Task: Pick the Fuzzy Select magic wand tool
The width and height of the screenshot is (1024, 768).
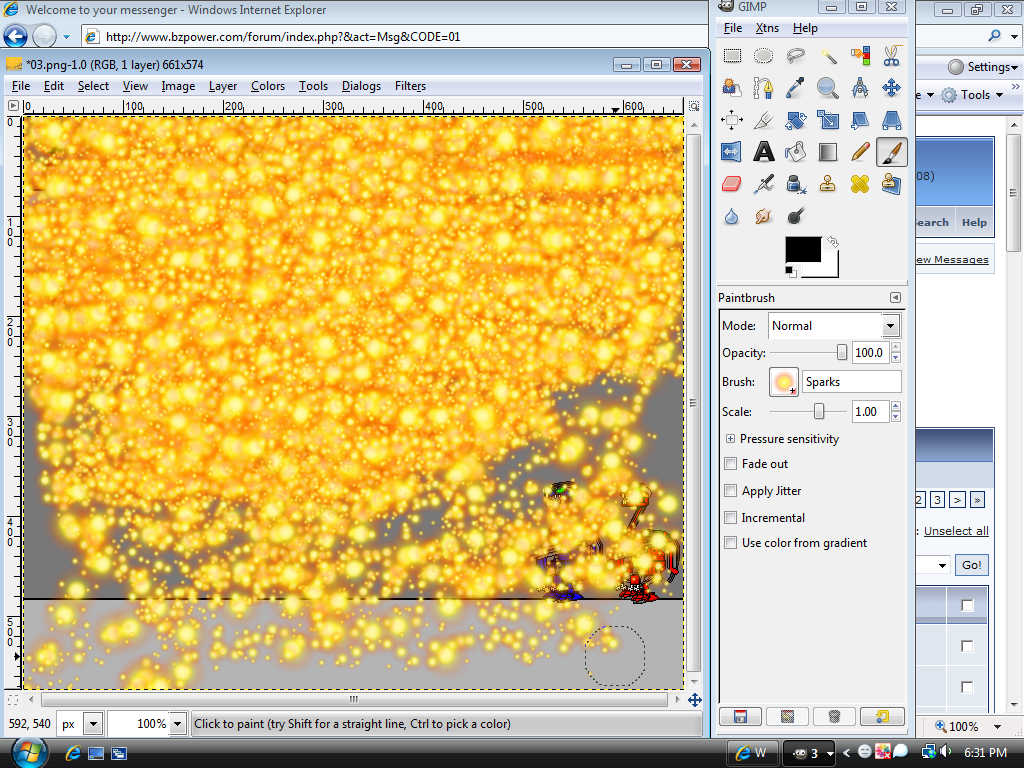Action: point(828,55)
